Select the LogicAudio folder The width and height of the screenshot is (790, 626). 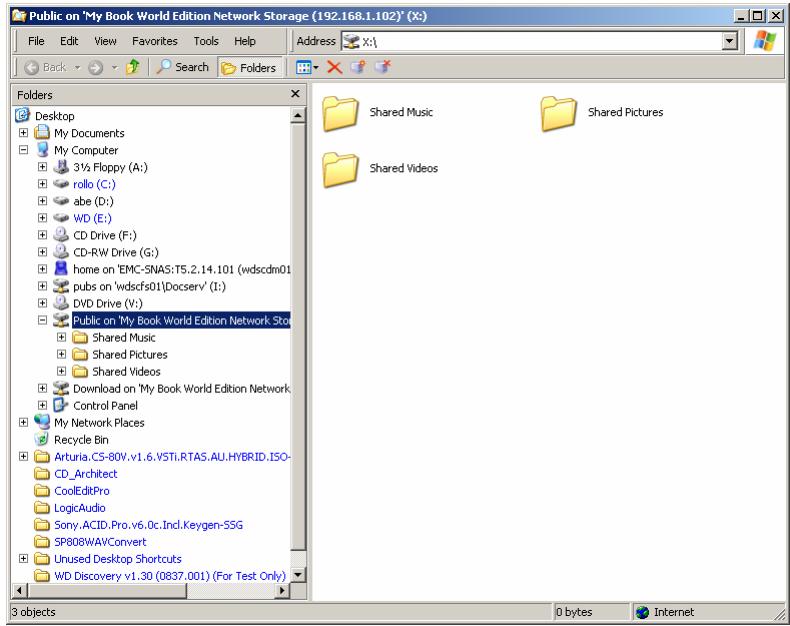[x=80, y=508]
